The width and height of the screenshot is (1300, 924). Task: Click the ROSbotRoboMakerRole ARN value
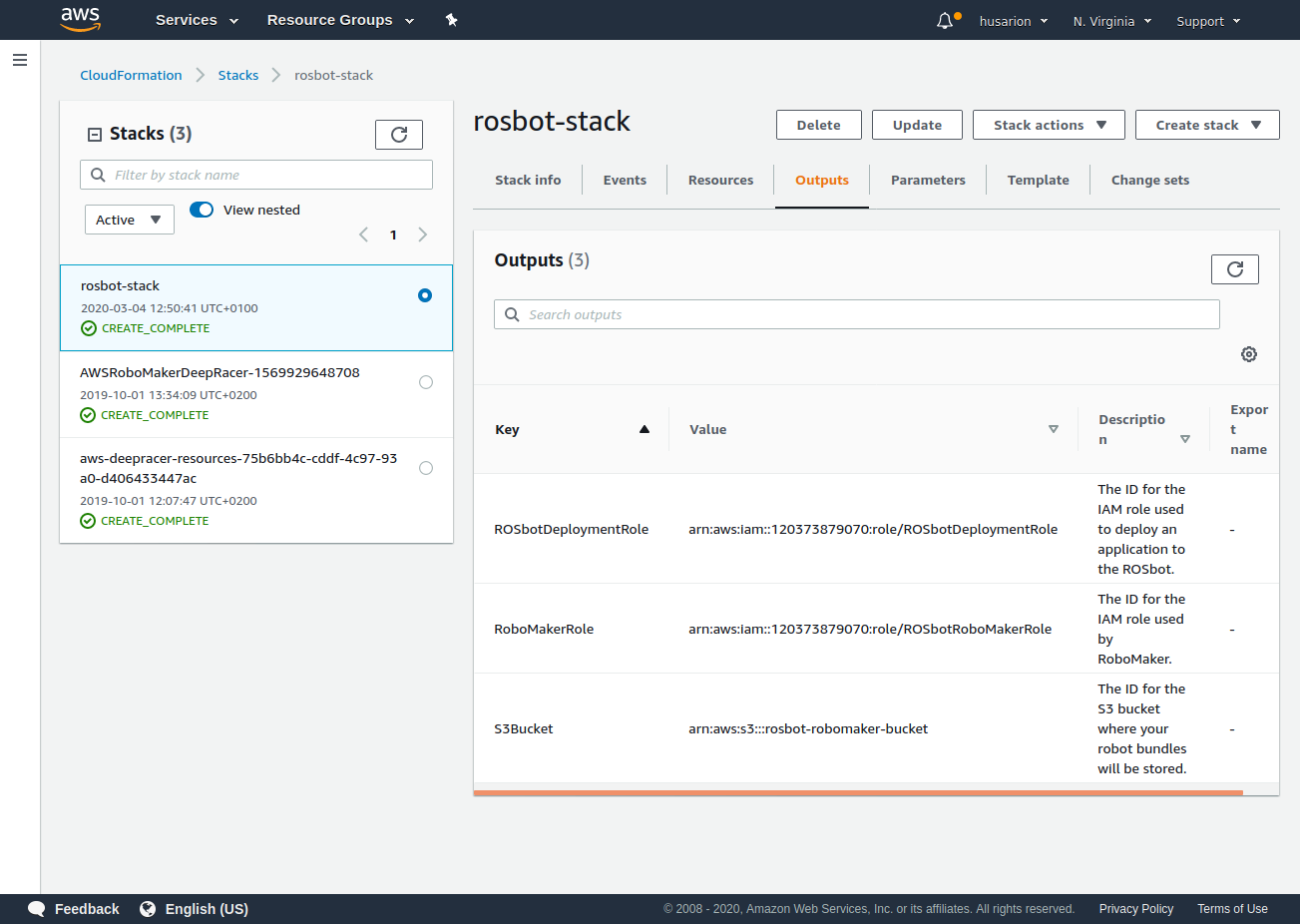click(870, 629)
